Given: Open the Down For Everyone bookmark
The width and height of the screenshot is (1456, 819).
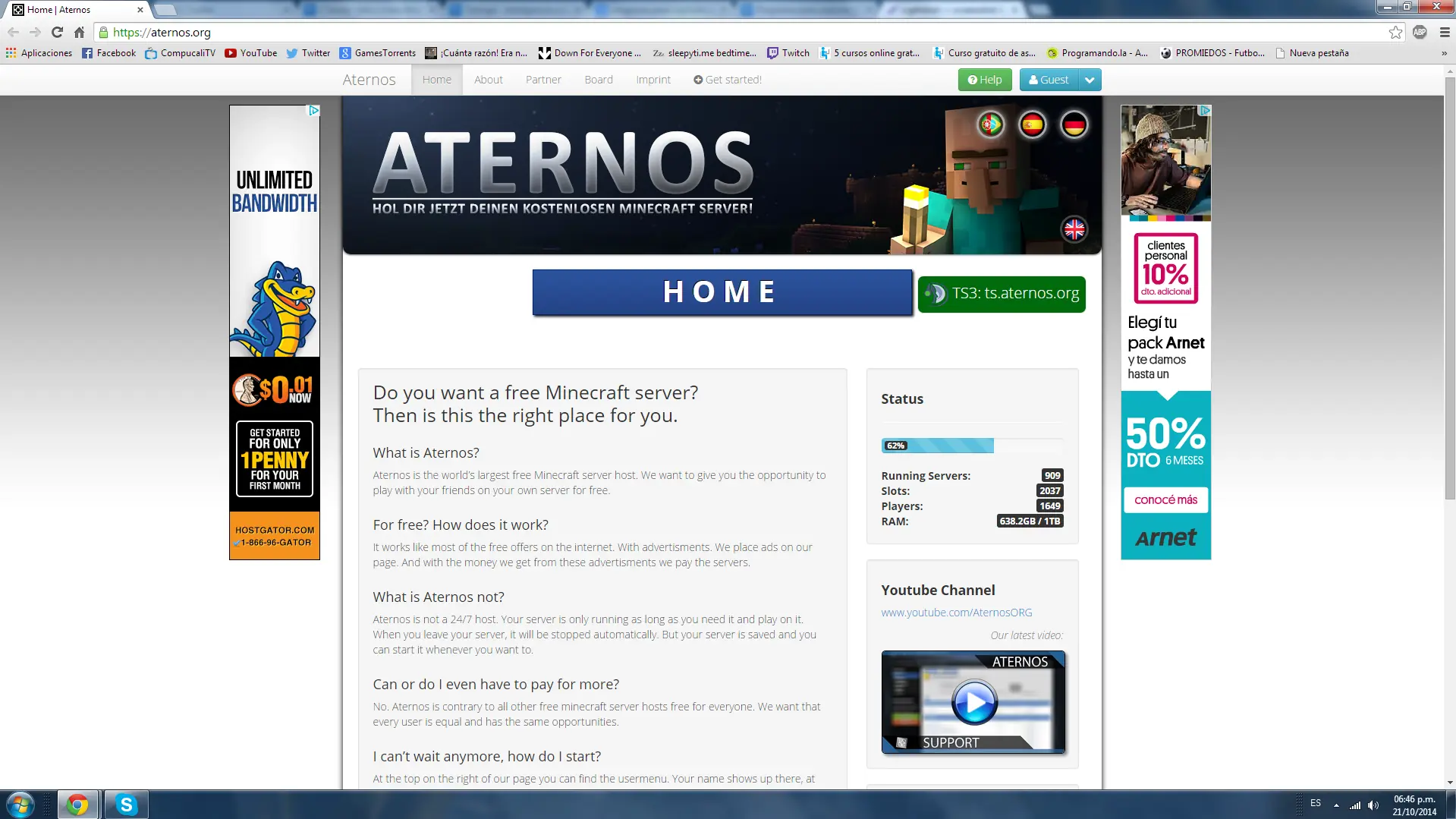Looking at the screenshot, I should tap(590, 53).
